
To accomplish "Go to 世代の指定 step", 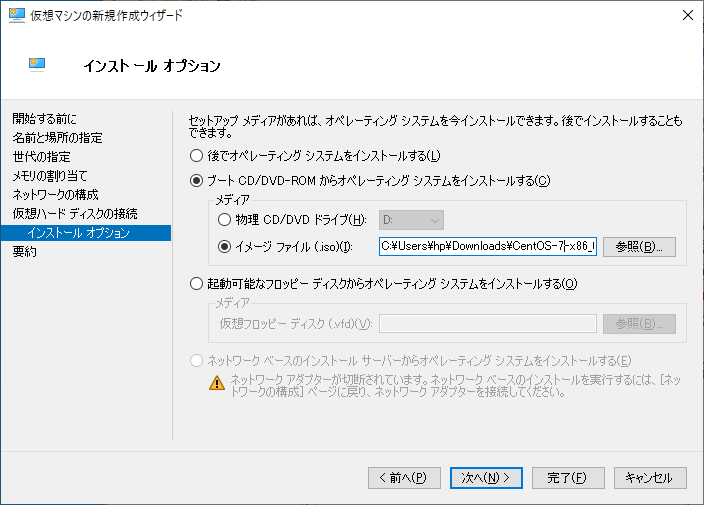I will [x=41, y=157].
